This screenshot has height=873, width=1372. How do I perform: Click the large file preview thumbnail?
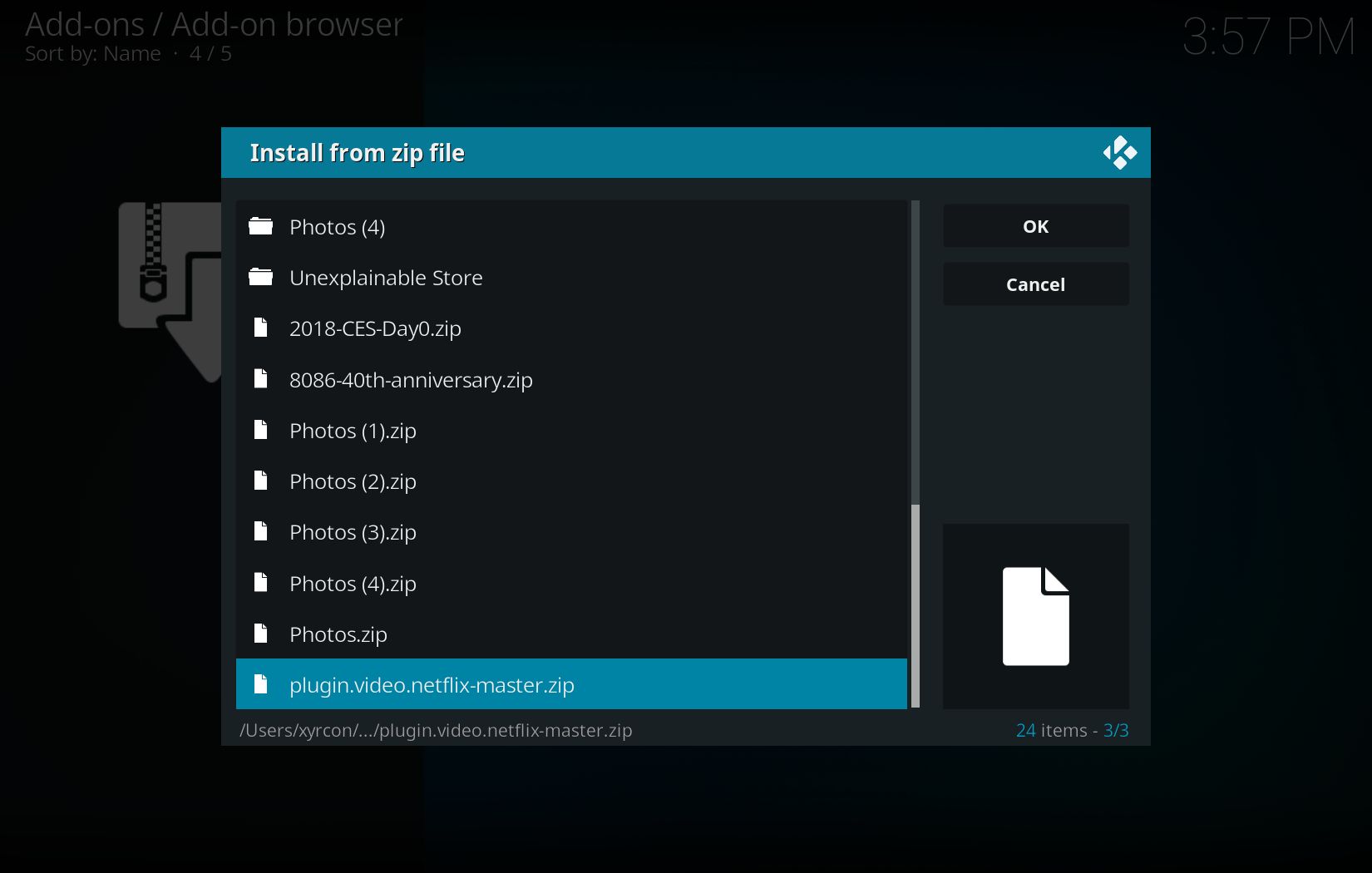pyautogui.click(x=1036, y=616)
